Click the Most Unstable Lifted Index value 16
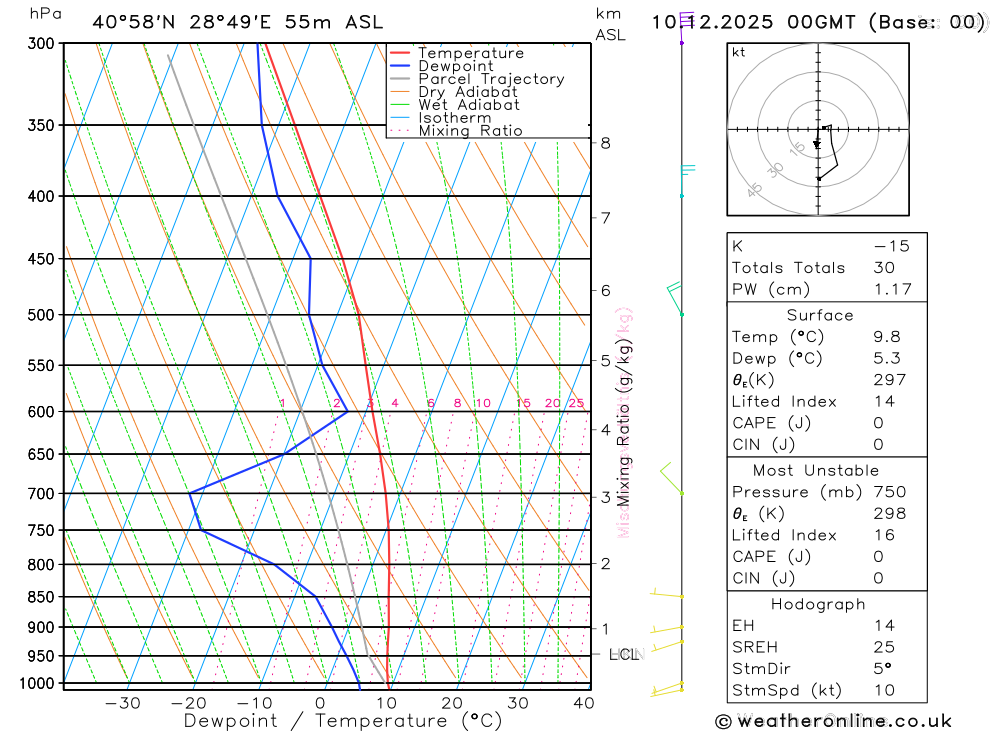 coord(885,535)
